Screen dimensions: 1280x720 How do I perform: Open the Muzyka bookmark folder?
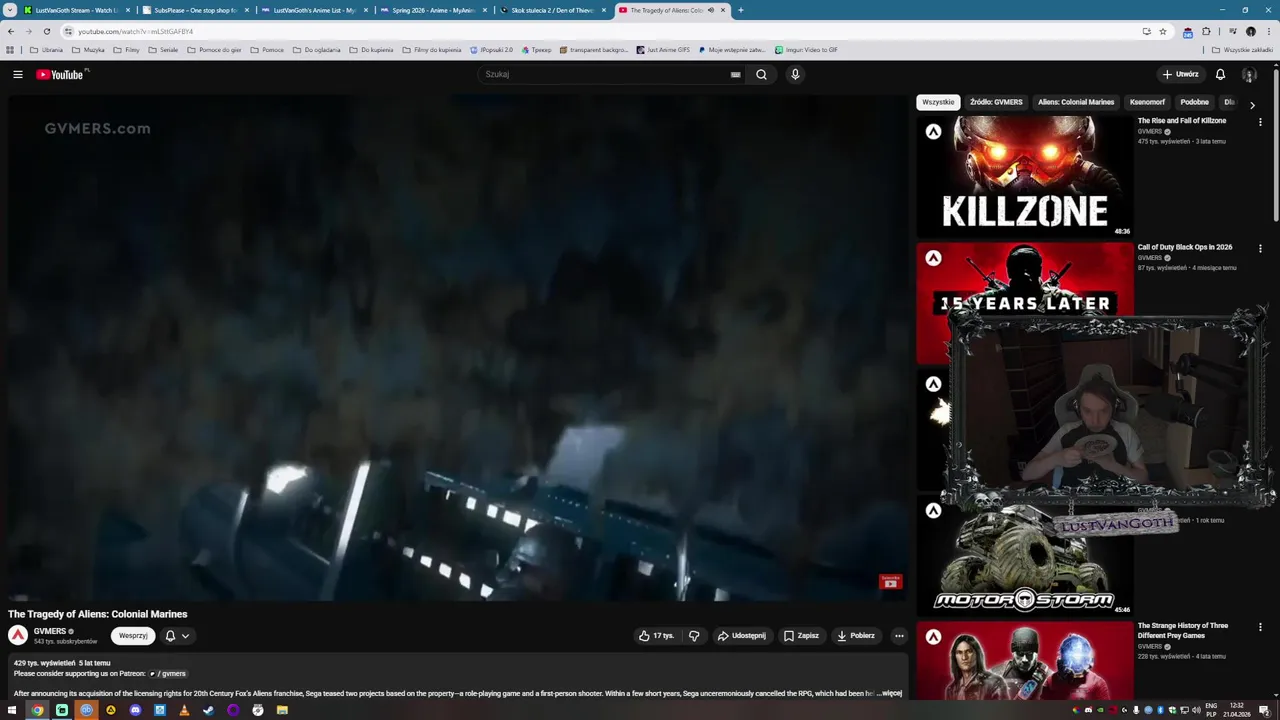tap(88, 49)
